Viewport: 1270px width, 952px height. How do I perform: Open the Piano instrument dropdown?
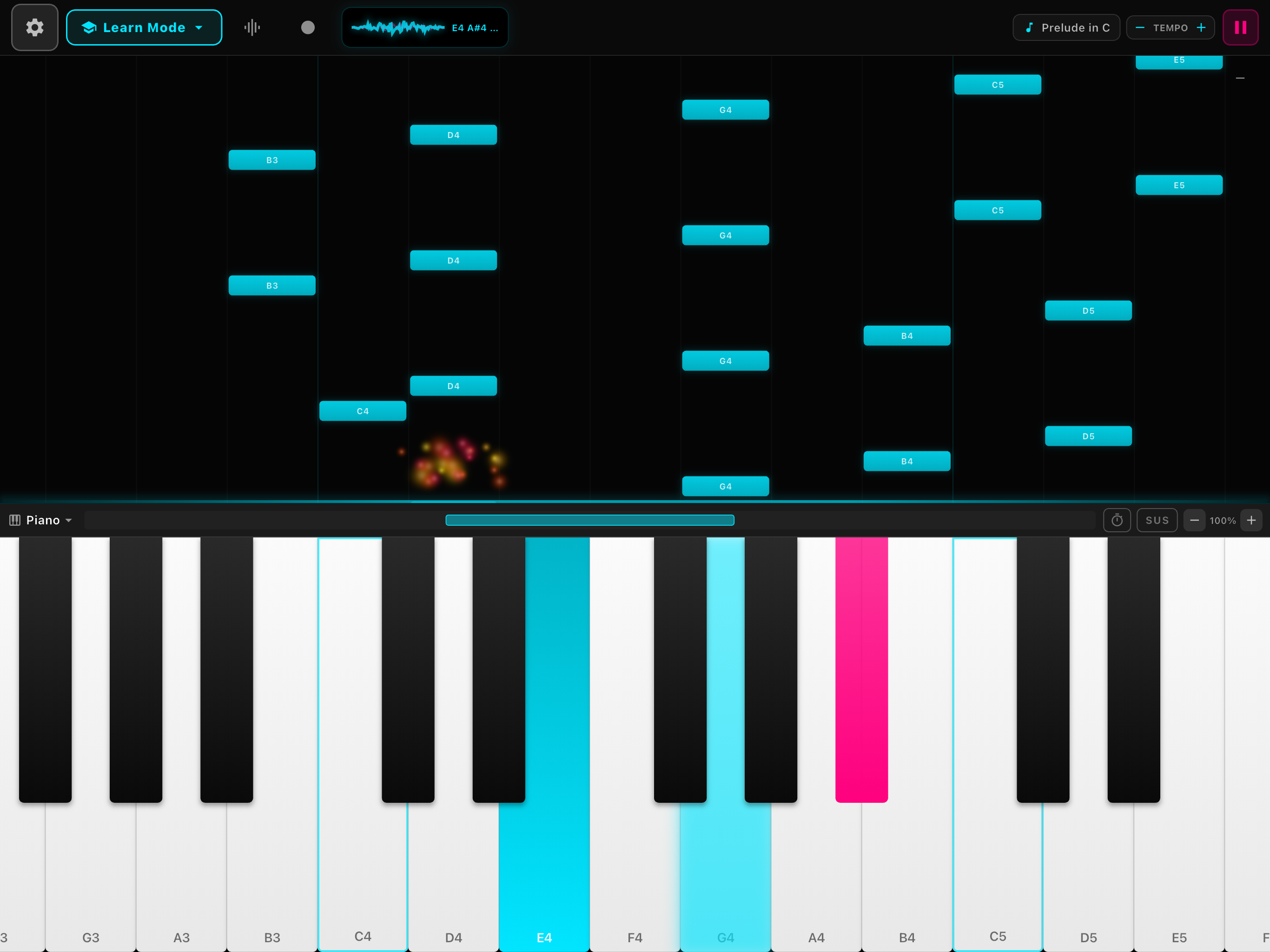coord(41,520)
